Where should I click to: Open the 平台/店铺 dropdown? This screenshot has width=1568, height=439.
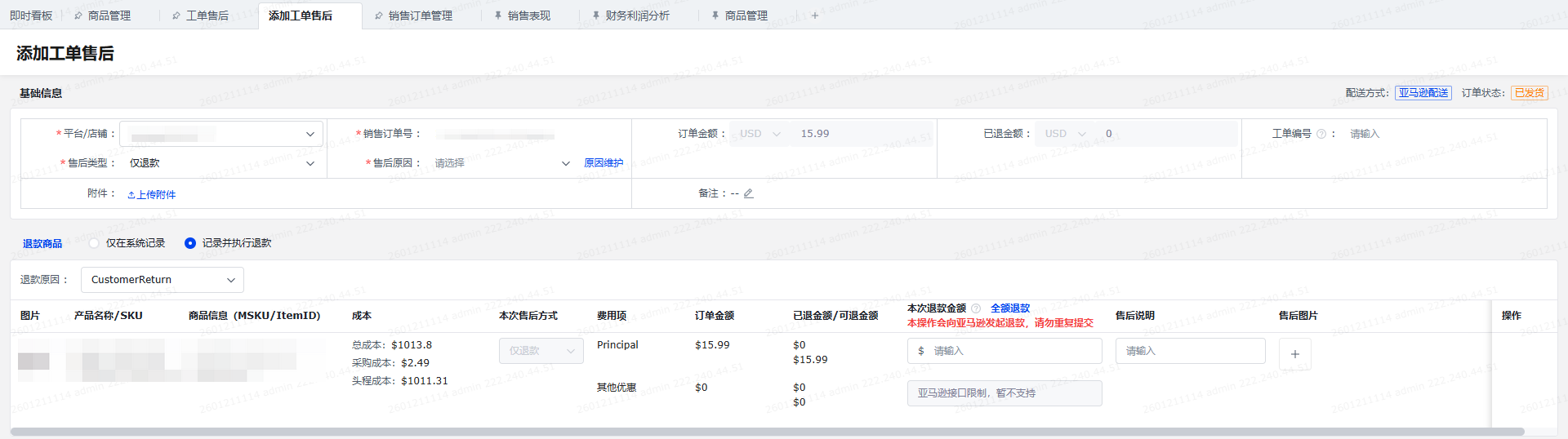point(221,134)
